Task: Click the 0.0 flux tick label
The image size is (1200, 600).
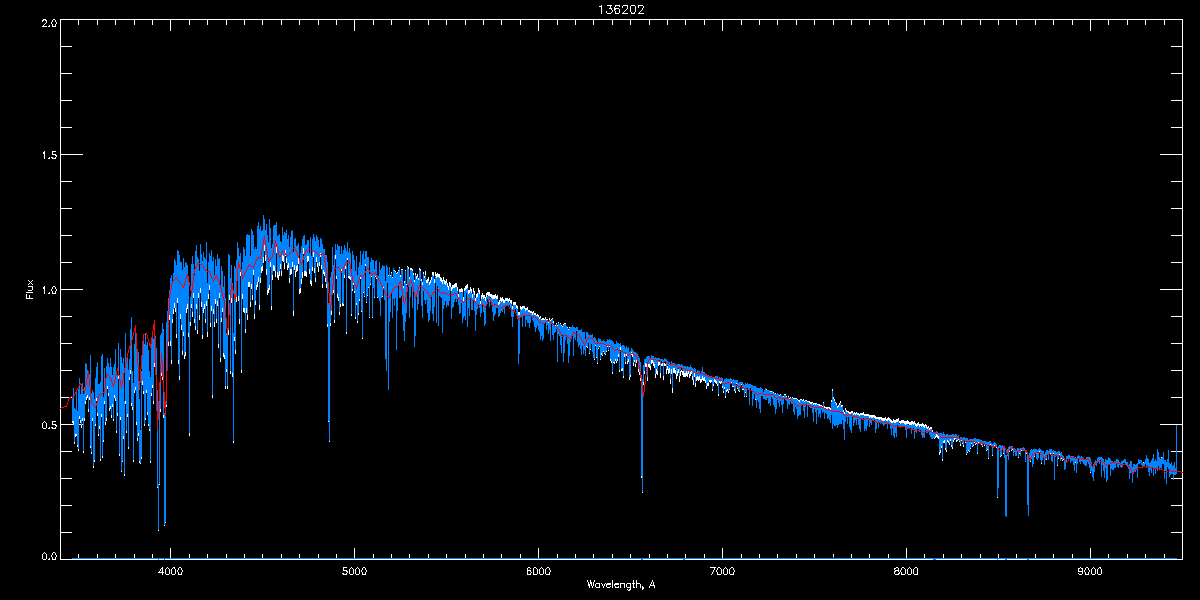Action: 48,556
